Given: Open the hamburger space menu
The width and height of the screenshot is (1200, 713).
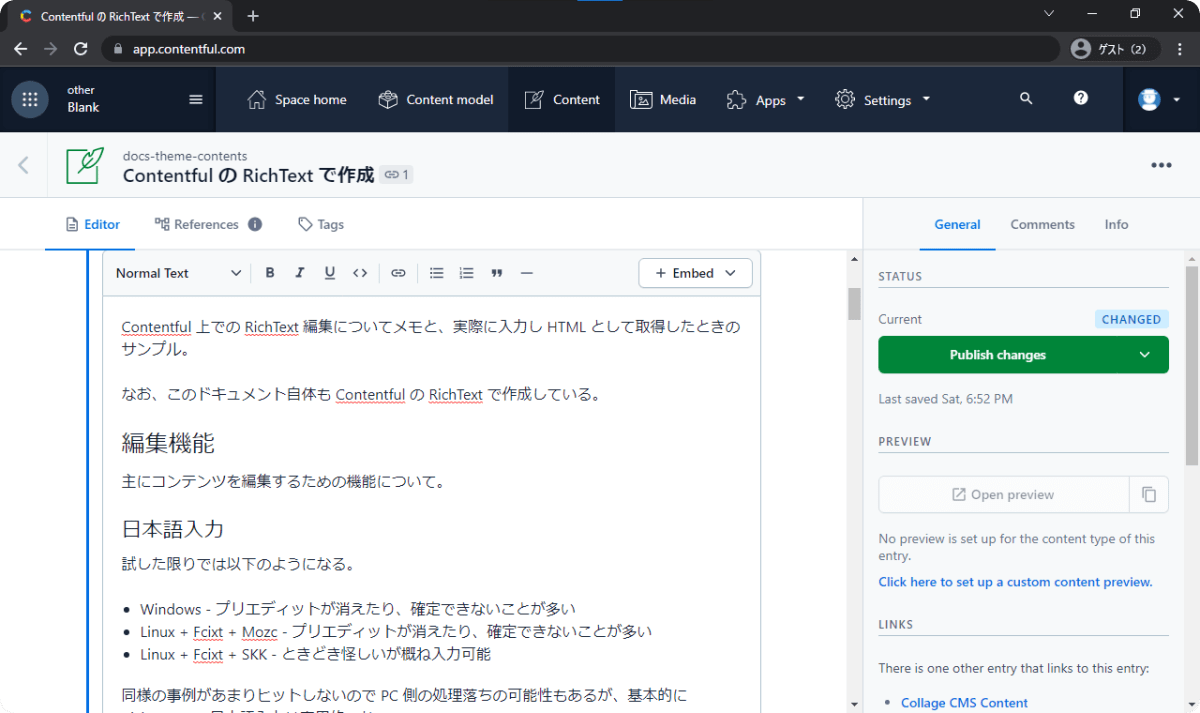Looking at the screenshot, I should click(x=196, y=99).
